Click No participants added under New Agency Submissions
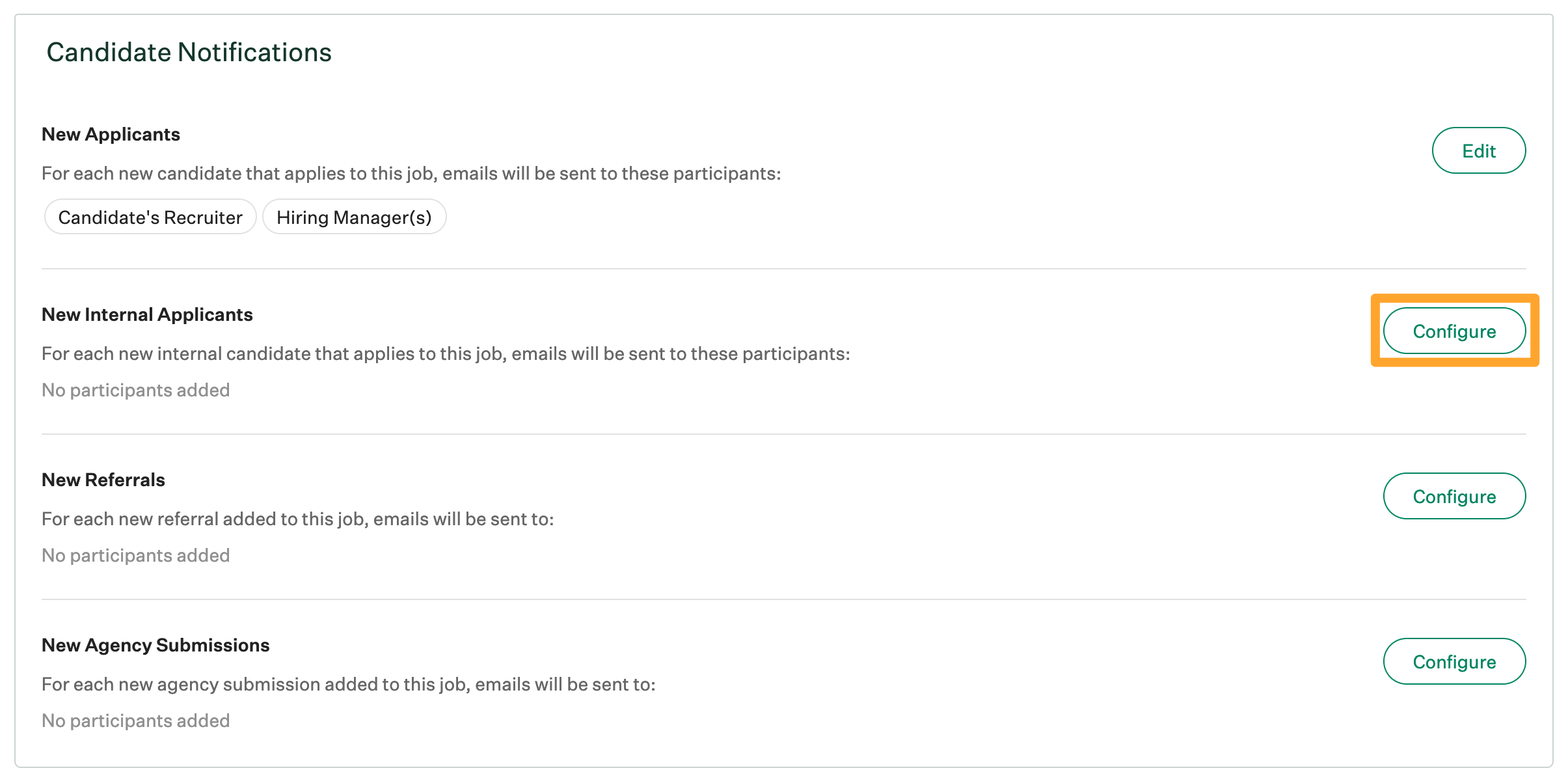Viewport: 1568px width, 781px height. 135,720
